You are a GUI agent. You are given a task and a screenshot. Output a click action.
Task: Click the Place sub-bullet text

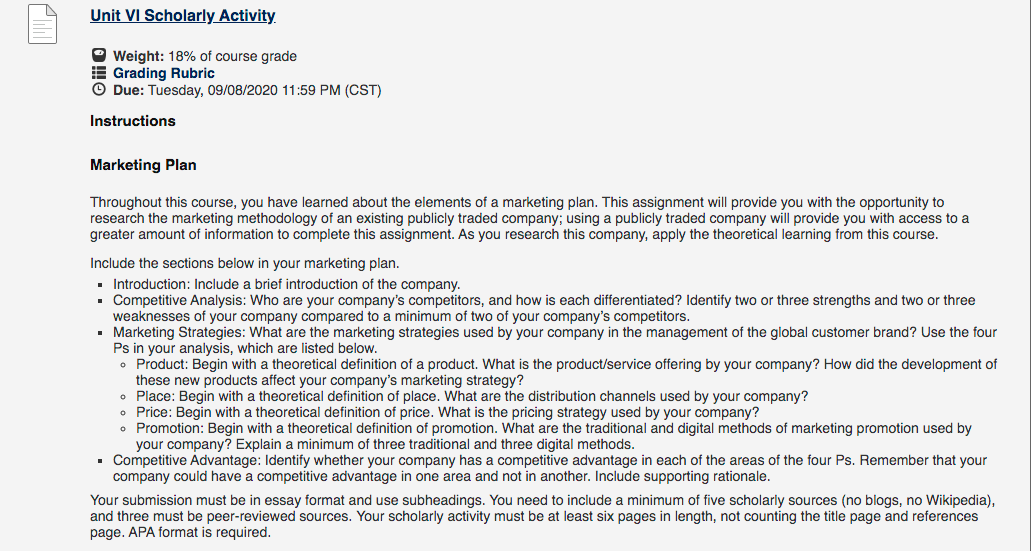[472, 396]
